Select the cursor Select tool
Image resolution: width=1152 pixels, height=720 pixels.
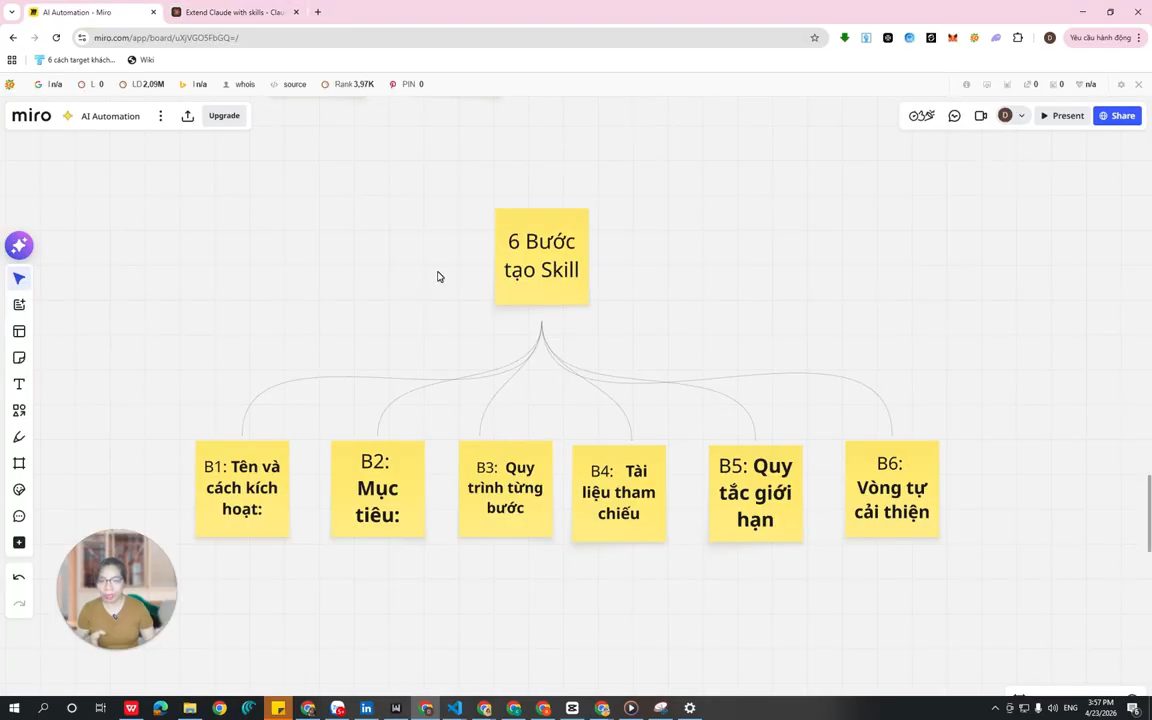tap(19, 278)
